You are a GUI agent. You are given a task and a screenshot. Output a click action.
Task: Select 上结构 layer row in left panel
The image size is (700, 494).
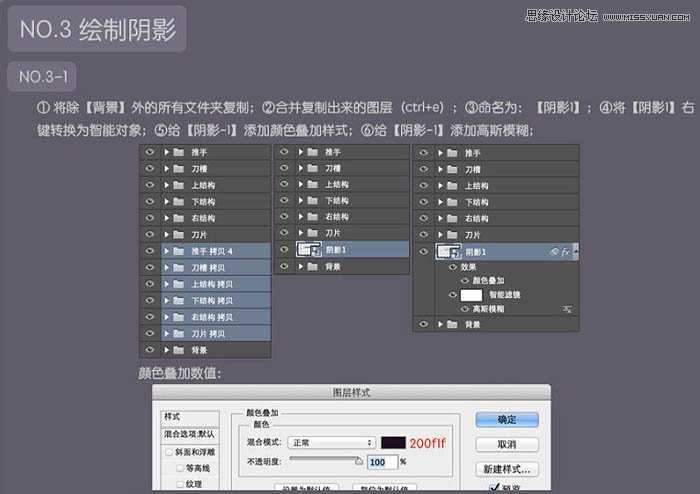pyautogui.click(x=205, y=185)
